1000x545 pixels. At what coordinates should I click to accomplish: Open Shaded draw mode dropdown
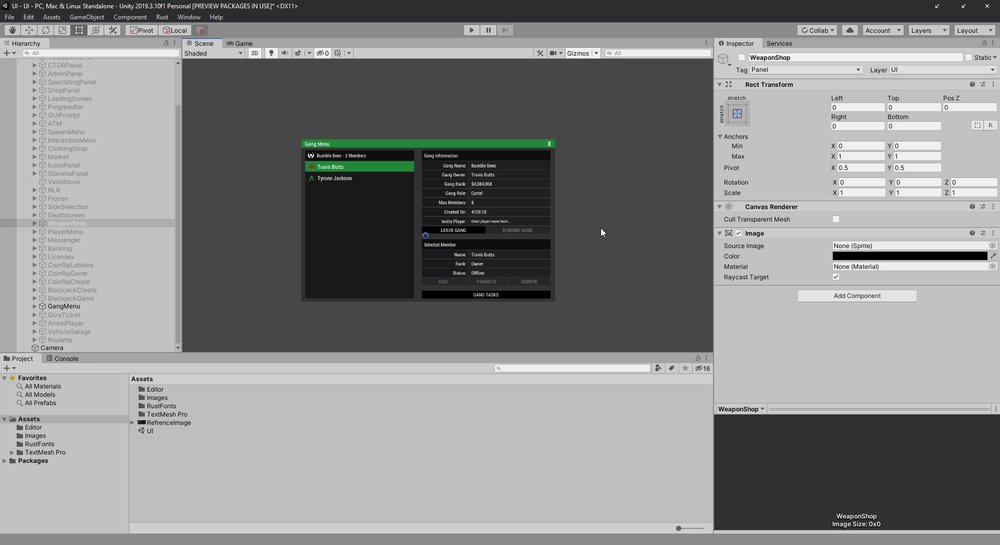(x=214, y=53)
